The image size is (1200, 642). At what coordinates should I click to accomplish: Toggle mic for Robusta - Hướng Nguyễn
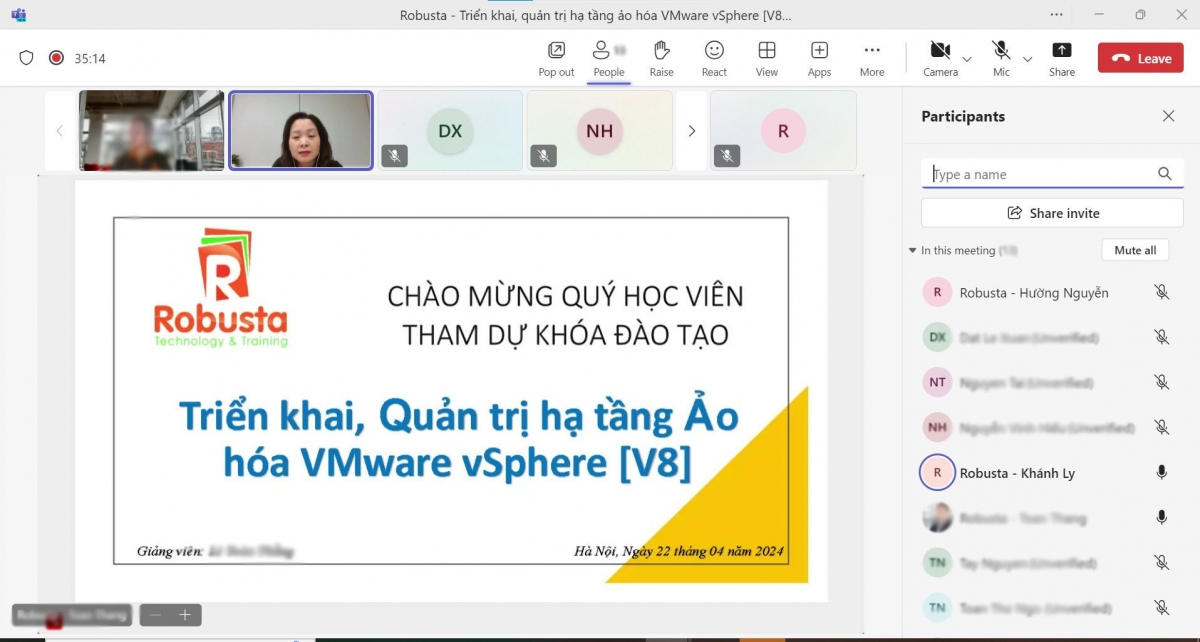(x=1161, y=293)
